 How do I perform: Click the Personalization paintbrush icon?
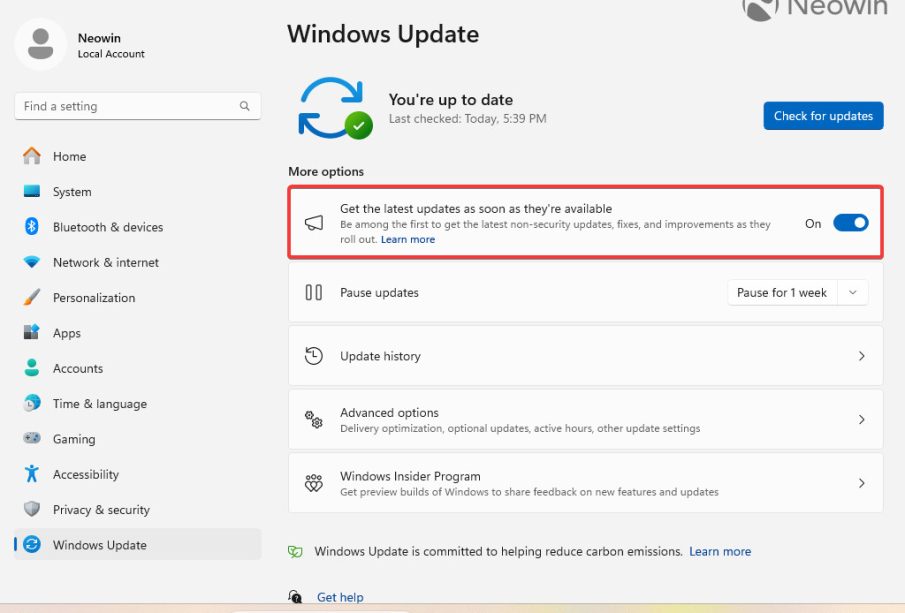point(32,298)
